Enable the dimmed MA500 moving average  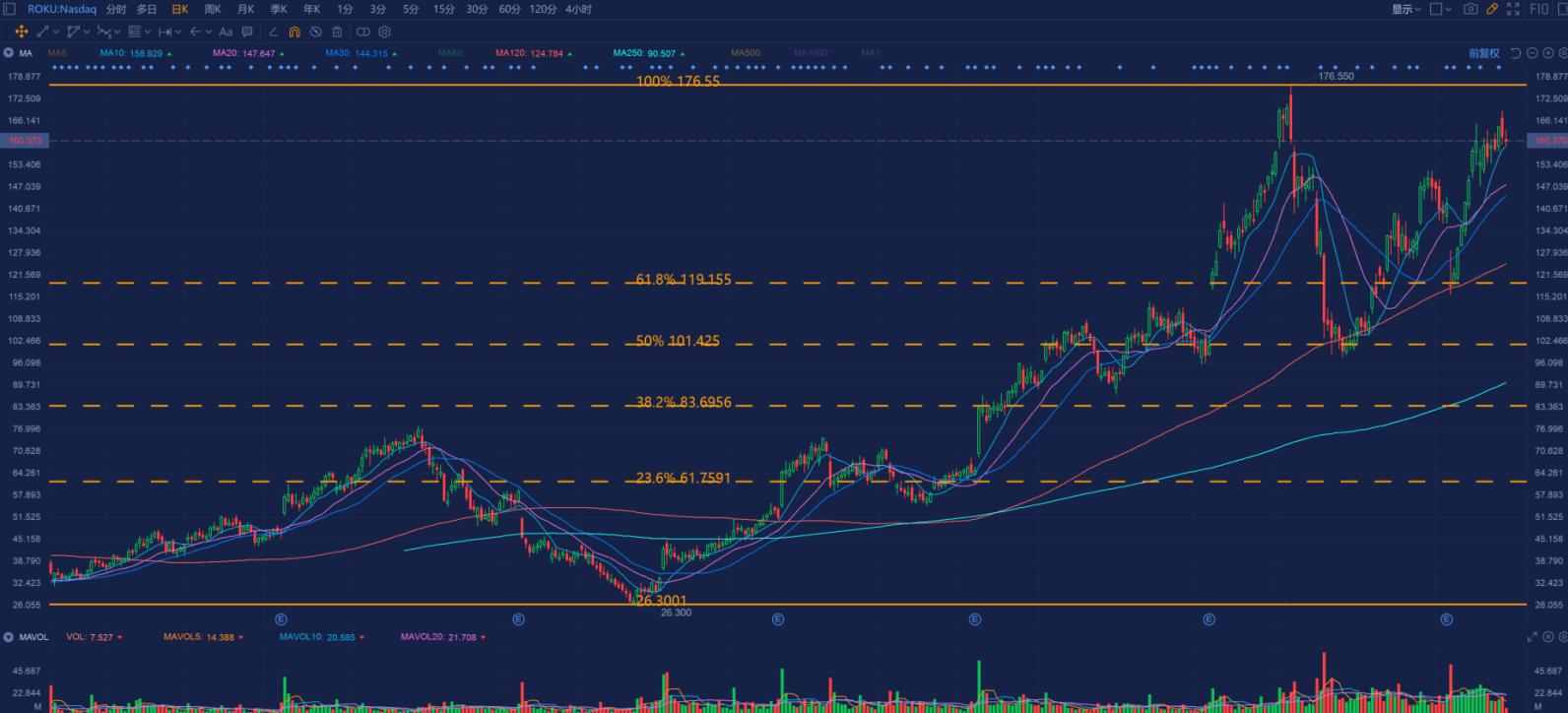pos(746,53)
